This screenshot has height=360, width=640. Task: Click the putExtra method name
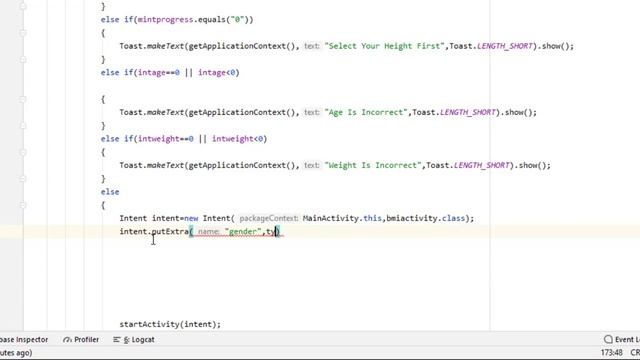(x=170, y=231)
